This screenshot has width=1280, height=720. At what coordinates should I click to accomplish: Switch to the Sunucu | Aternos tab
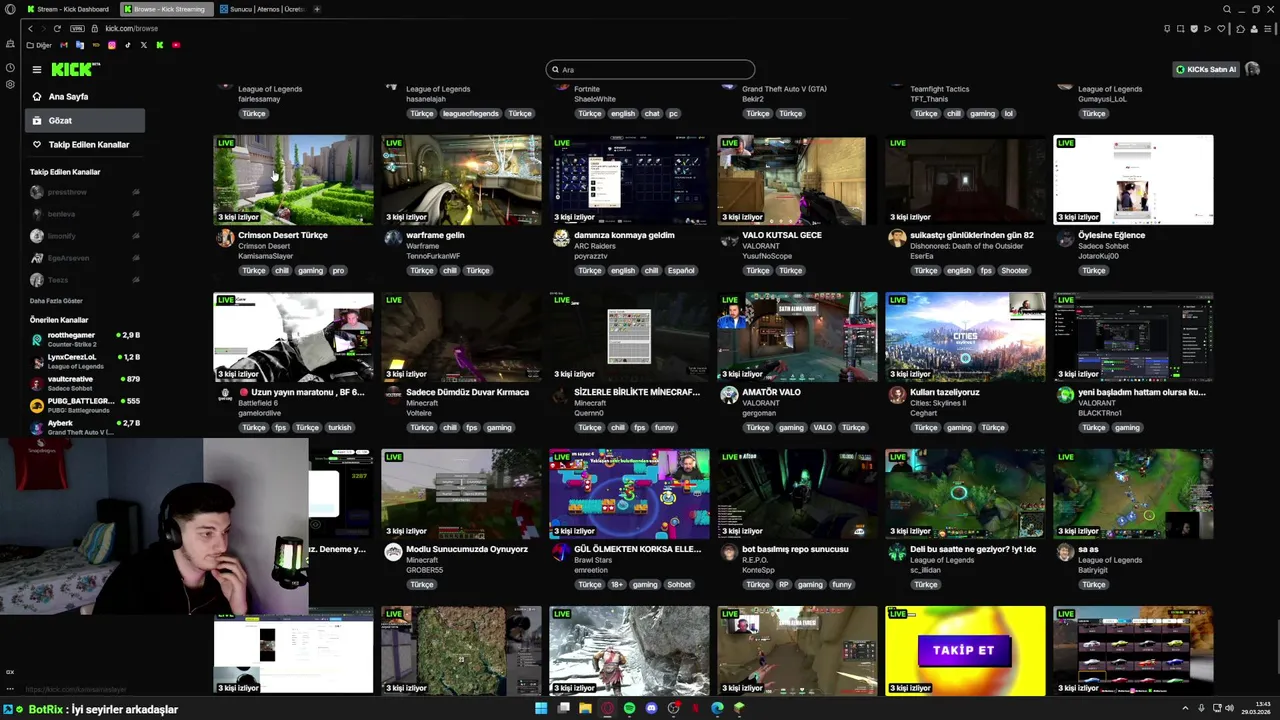pos(262,9)
